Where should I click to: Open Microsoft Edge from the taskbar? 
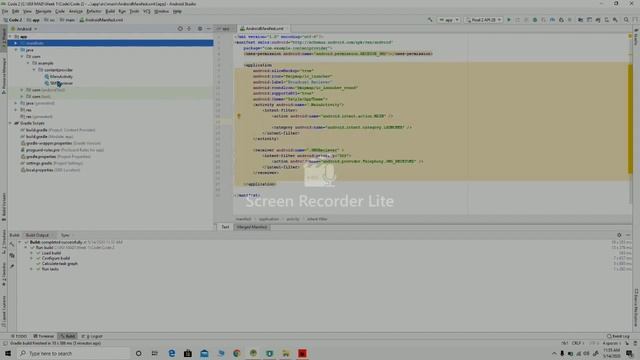(x=172, y=353)
